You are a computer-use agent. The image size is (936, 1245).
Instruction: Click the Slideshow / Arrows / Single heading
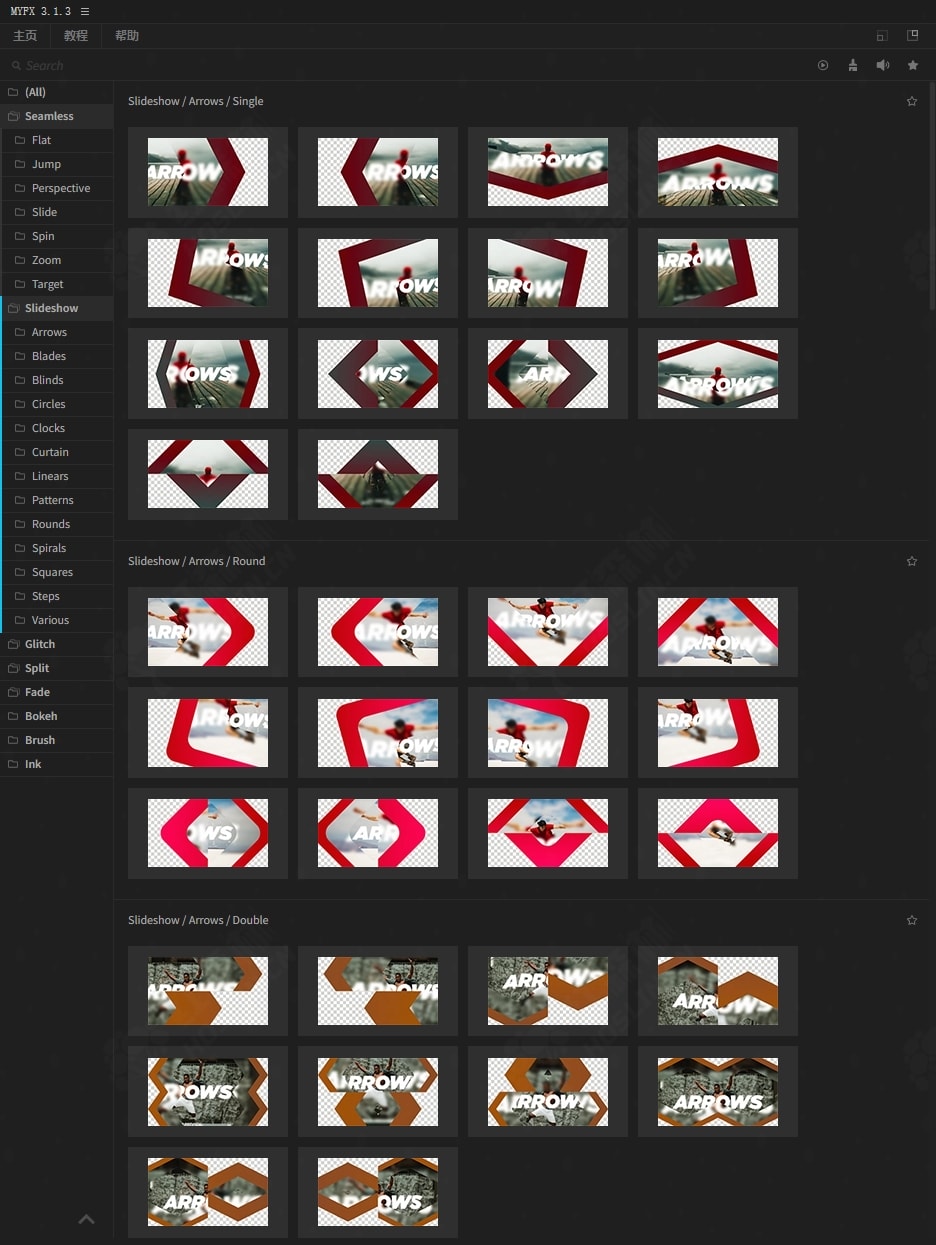coord(196,101)
